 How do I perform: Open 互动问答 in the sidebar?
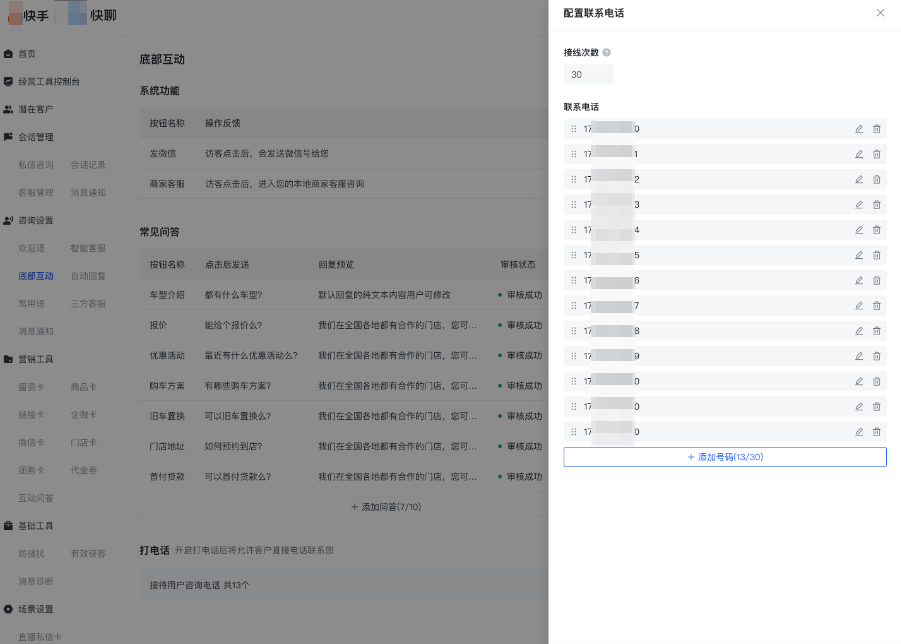[36, 498]
